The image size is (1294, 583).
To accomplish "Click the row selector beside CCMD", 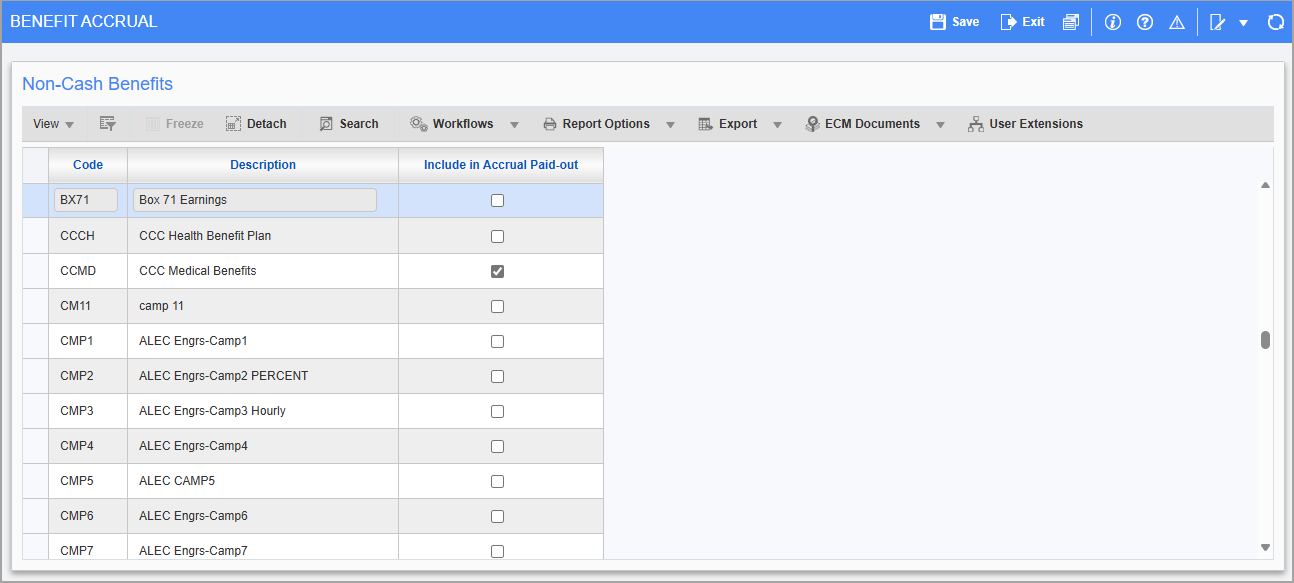I will click(36, 271).
